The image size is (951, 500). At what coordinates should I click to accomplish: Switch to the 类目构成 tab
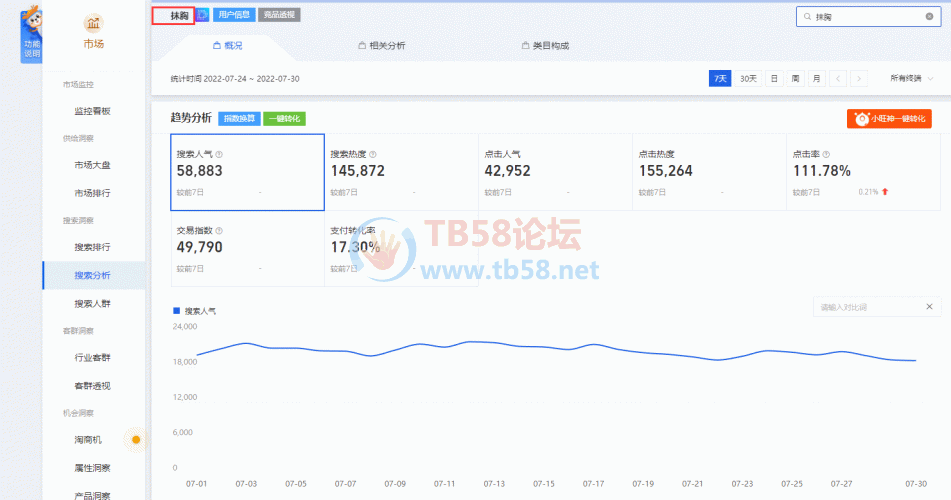coord(545,46)
